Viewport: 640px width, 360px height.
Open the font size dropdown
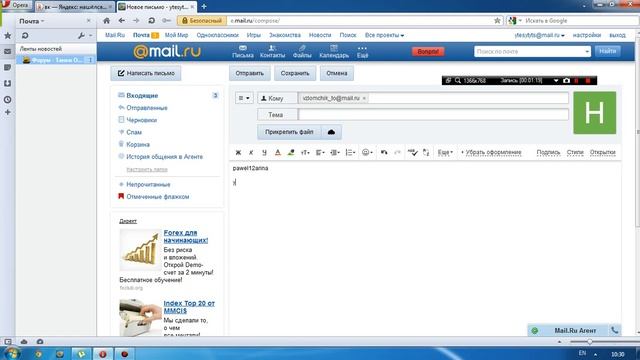pyautogui.click(x=305, y=153)
